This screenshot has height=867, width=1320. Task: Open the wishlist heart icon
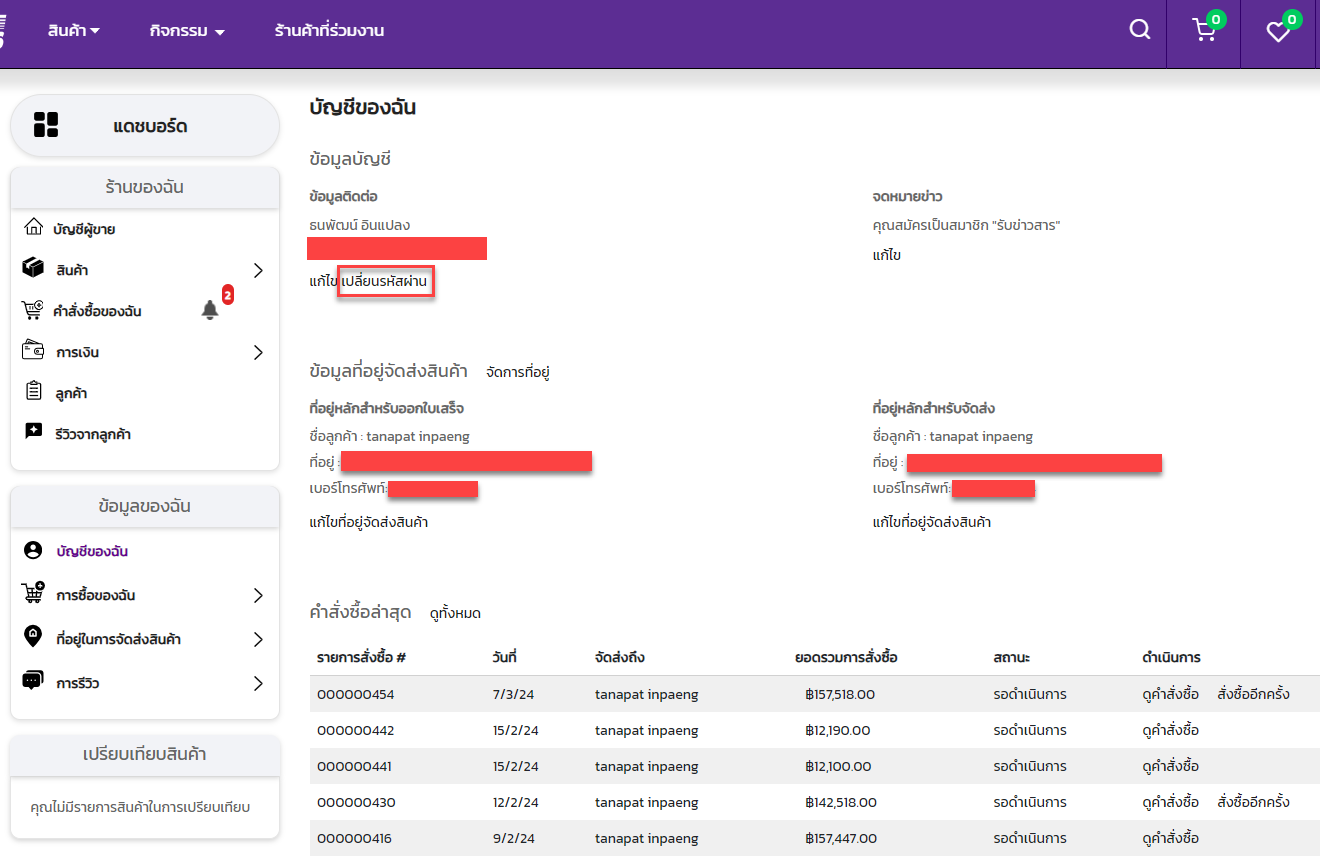point(1278,32)
